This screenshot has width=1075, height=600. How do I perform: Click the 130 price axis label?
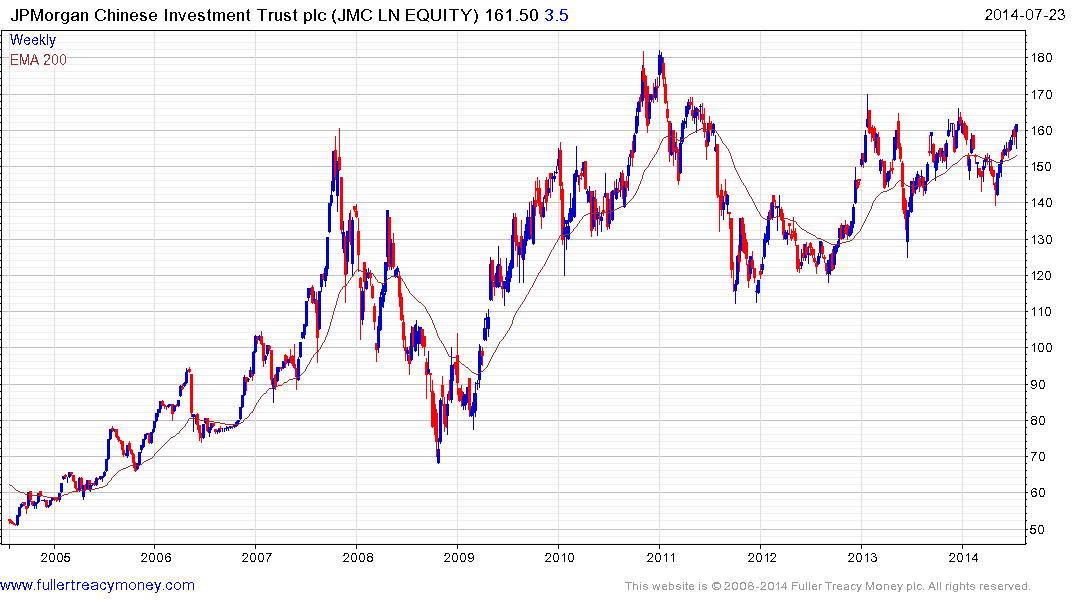point(1041,239)
